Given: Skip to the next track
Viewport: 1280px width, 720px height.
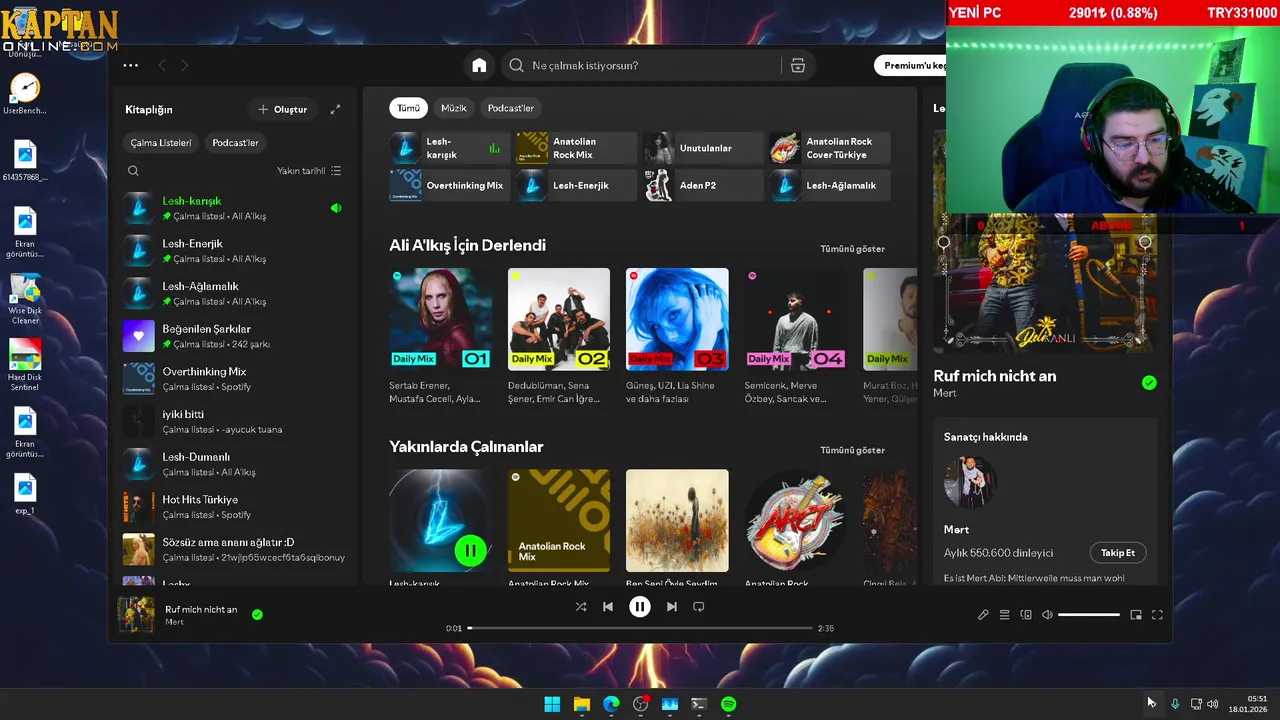Looking at the screenshot, I should pyautogui.click(x=672, y=606).
